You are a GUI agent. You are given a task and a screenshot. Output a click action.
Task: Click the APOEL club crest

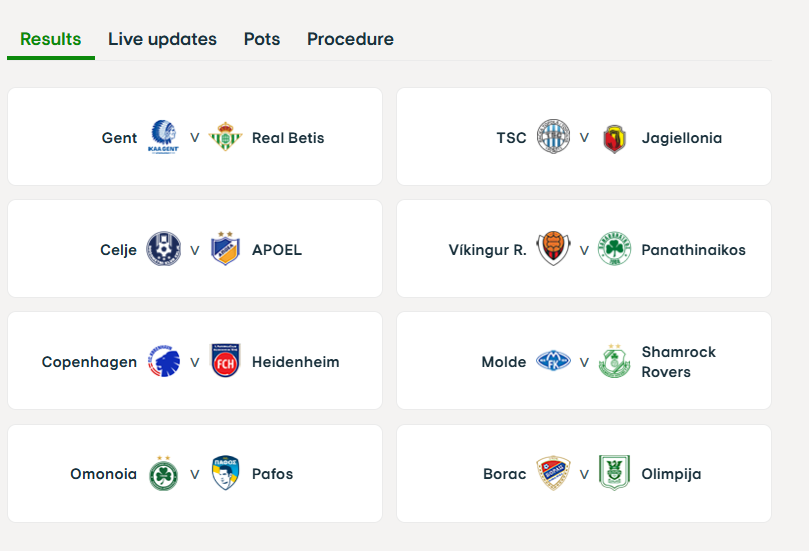coord(225,249)
